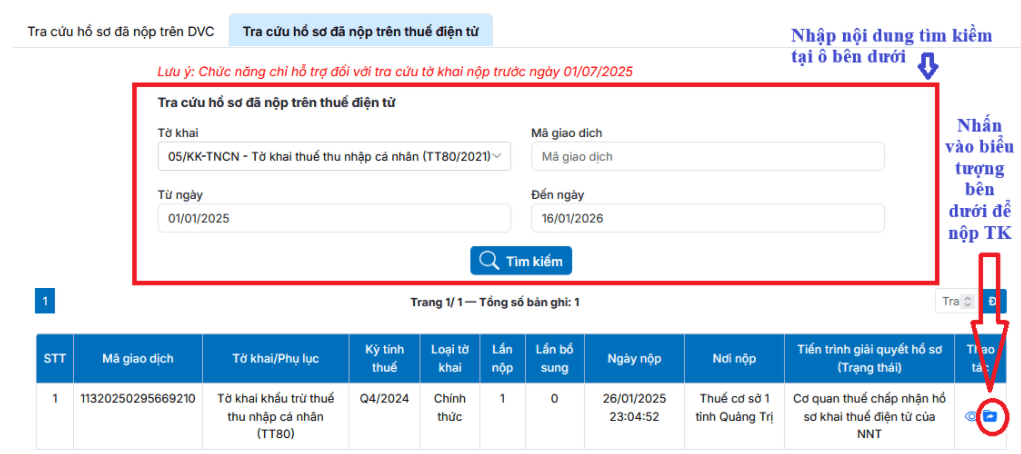Select tab Tra cứu hồ sơ trên thuế điện tử
This screenshot has height=454, width=1021.
(360, 31)
